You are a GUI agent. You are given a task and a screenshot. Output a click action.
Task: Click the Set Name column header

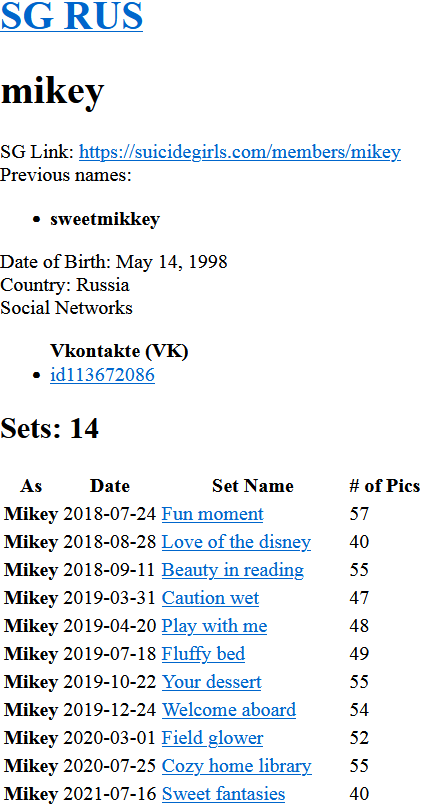pyautogui.click(x=253, y=486)
